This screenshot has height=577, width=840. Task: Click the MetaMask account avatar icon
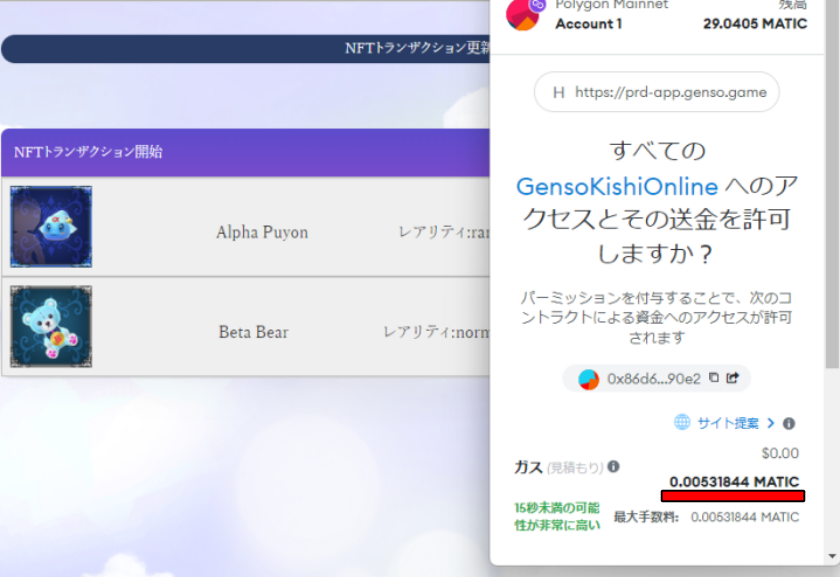522,15
